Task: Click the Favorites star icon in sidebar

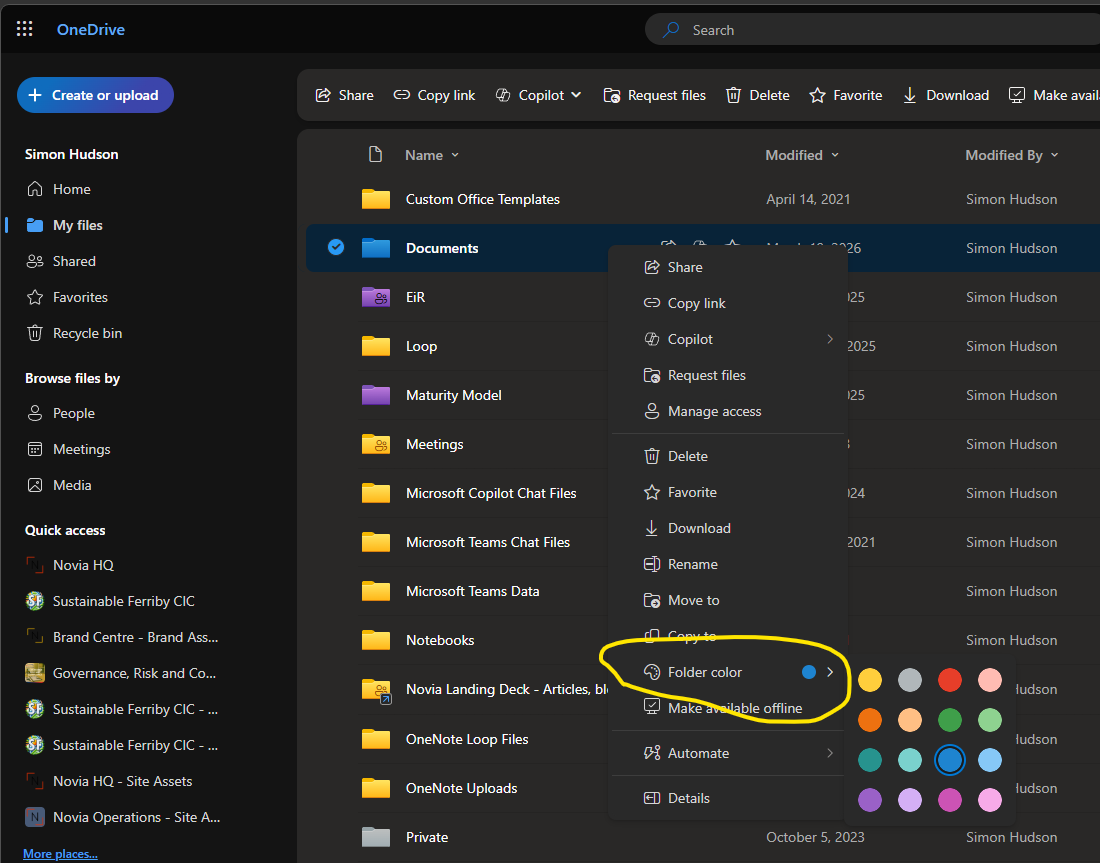Action: [x=35, y=297]
